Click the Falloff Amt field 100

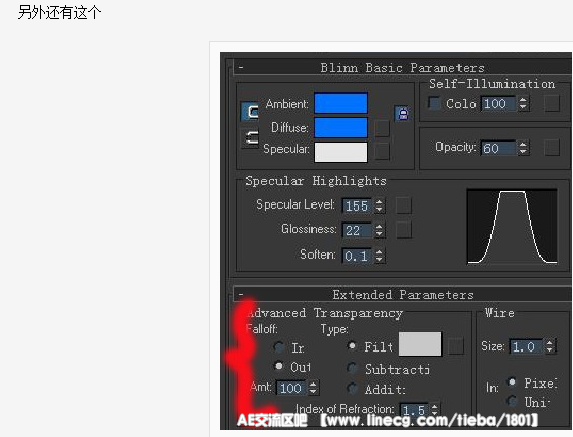tap(292, 388)
